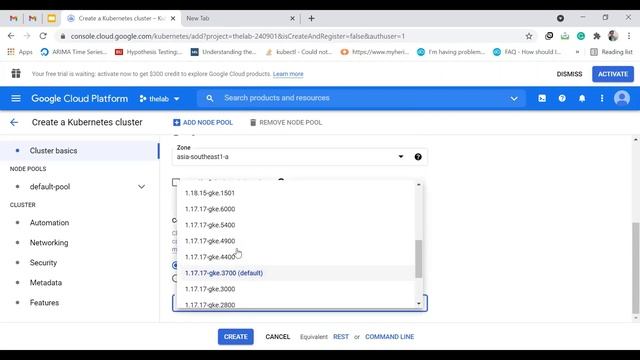Expand the search bar chevron

(514, 98)
